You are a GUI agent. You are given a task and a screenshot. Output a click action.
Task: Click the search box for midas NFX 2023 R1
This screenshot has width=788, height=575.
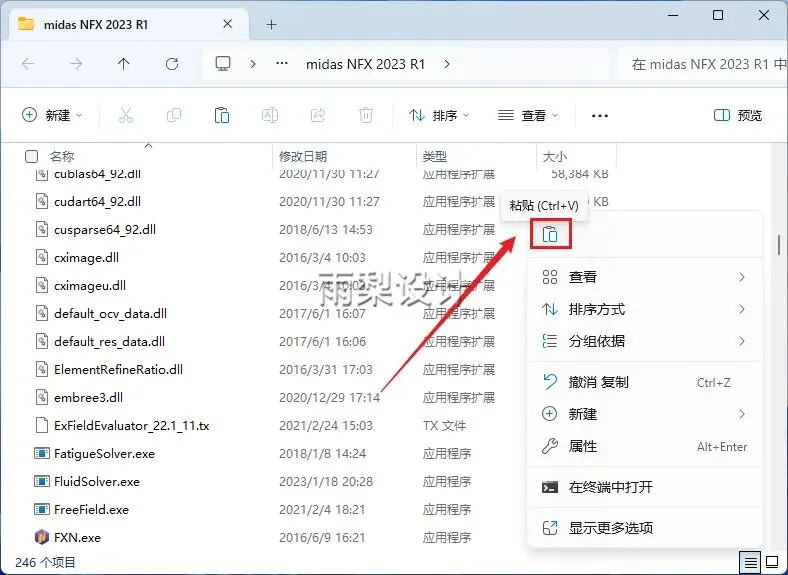703,64
